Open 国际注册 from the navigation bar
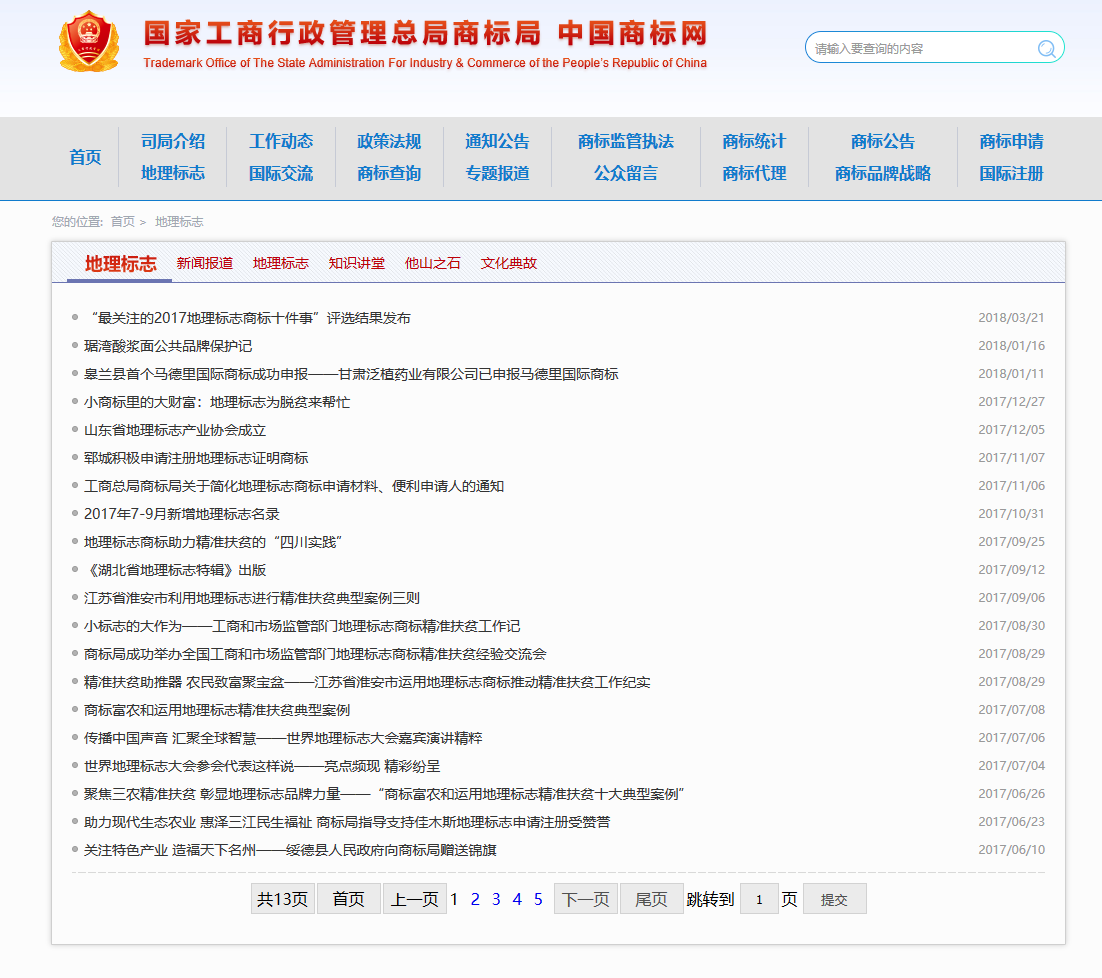Screen dimensions: 1102x978 pyautogui.click(x=1010, y=172)
